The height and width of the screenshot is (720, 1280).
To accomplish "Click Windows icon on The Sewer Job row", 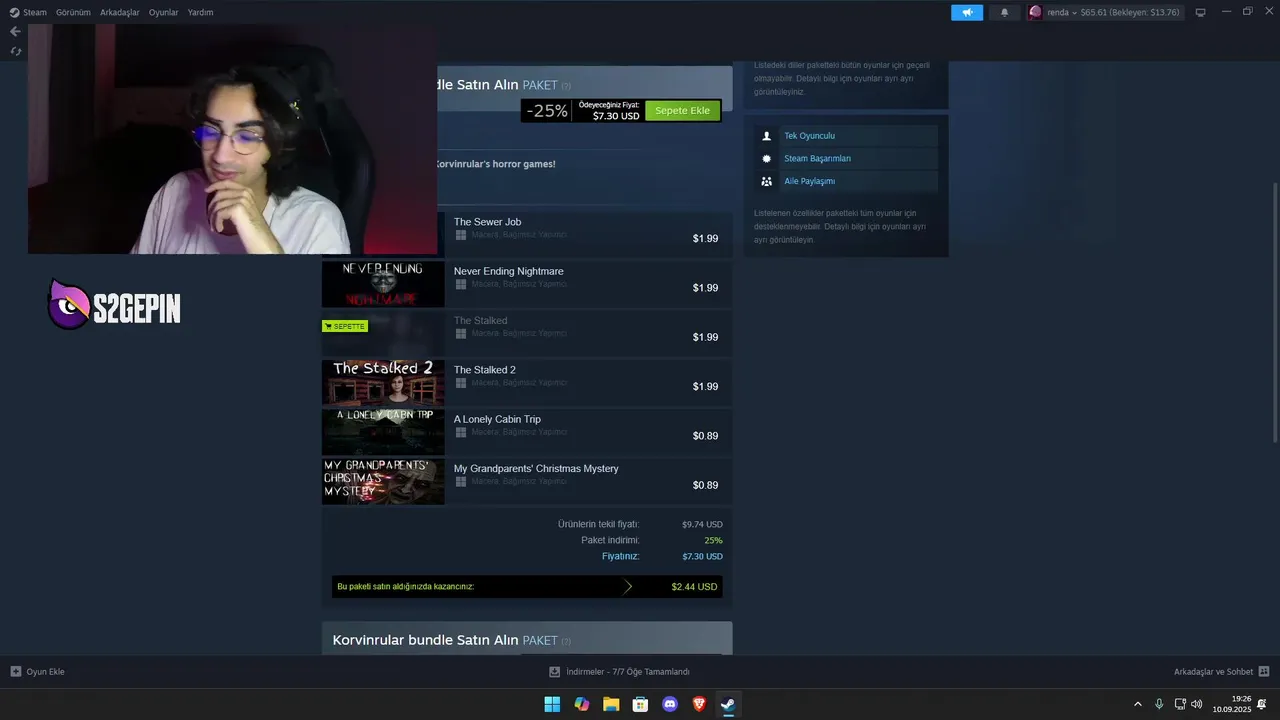I will coord(461,235).
